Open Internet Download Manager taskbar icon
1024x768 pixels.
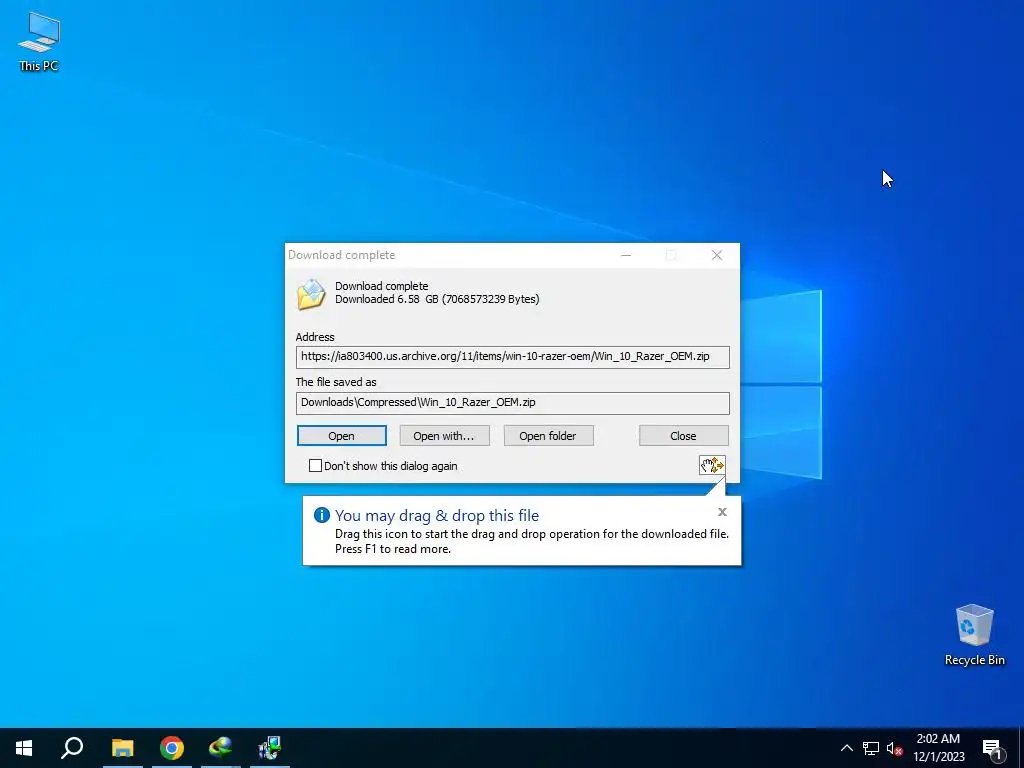point(221,748)
